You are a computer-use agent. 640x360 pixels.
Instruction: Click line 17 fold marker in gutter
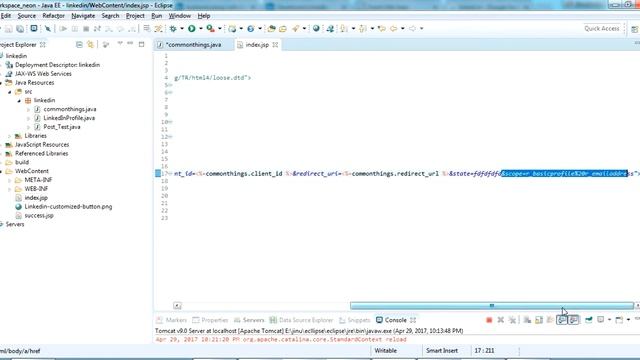click(170, 174)
